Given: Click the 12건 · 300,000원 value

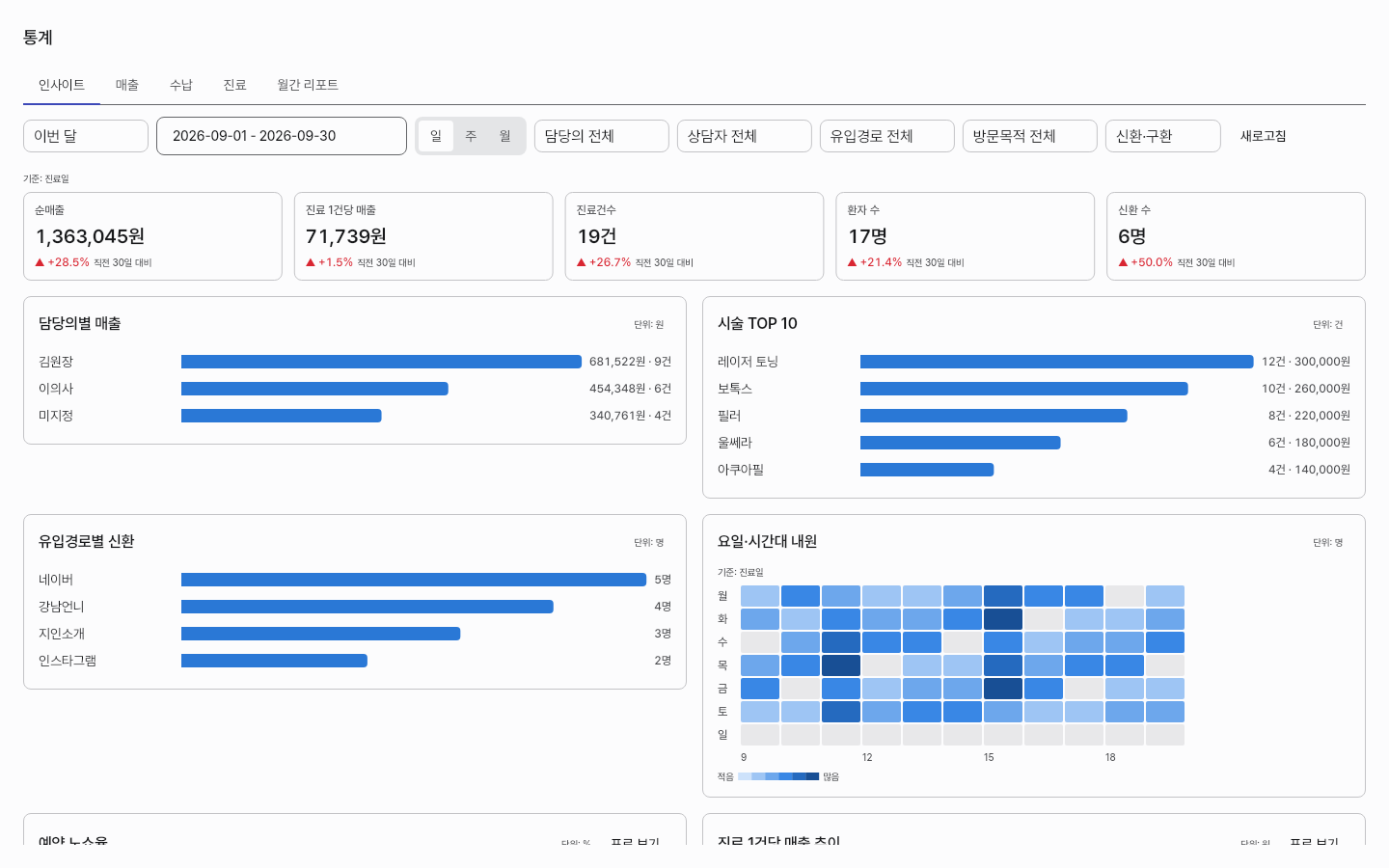Looking at the screenshot, I should 1306,362.
